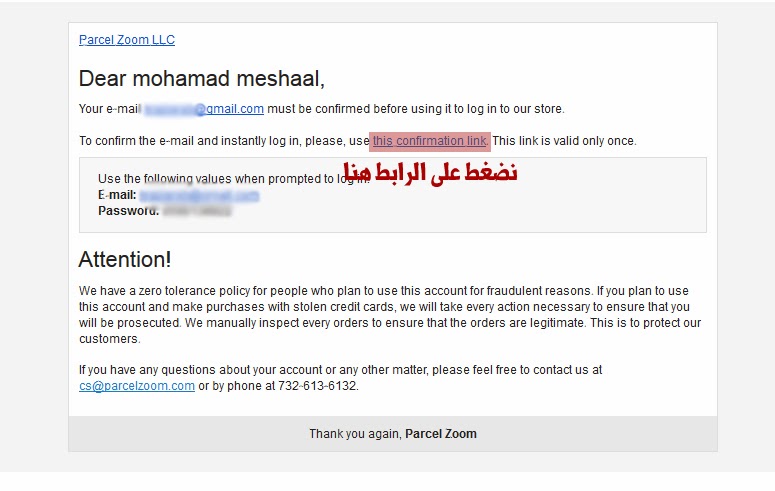This screenshot has height=491, width=775.
Task: Open the cs@parcelzoom.com email link
Action: [x=137, y=386]
